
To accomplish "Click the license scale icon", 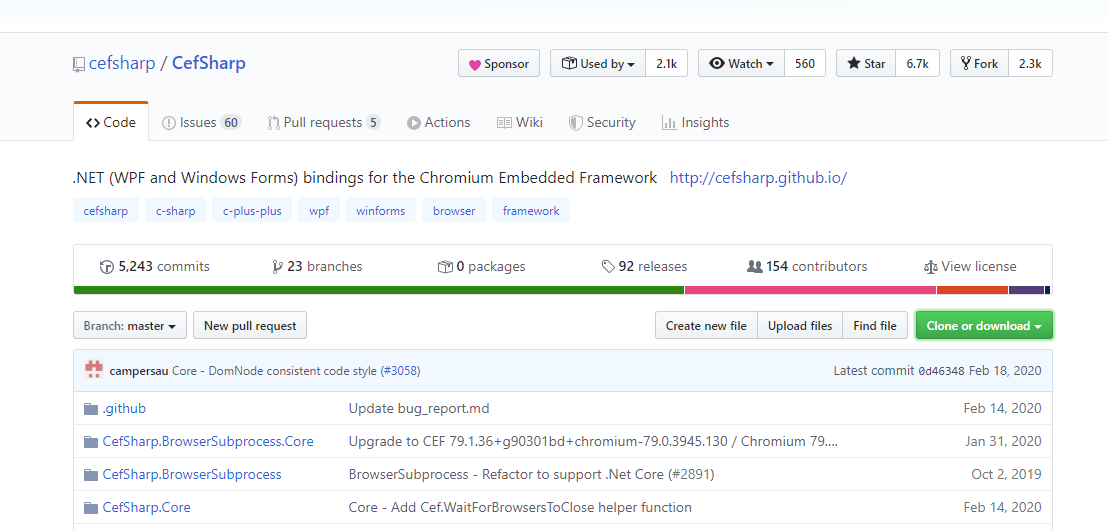I will [931, 267].
